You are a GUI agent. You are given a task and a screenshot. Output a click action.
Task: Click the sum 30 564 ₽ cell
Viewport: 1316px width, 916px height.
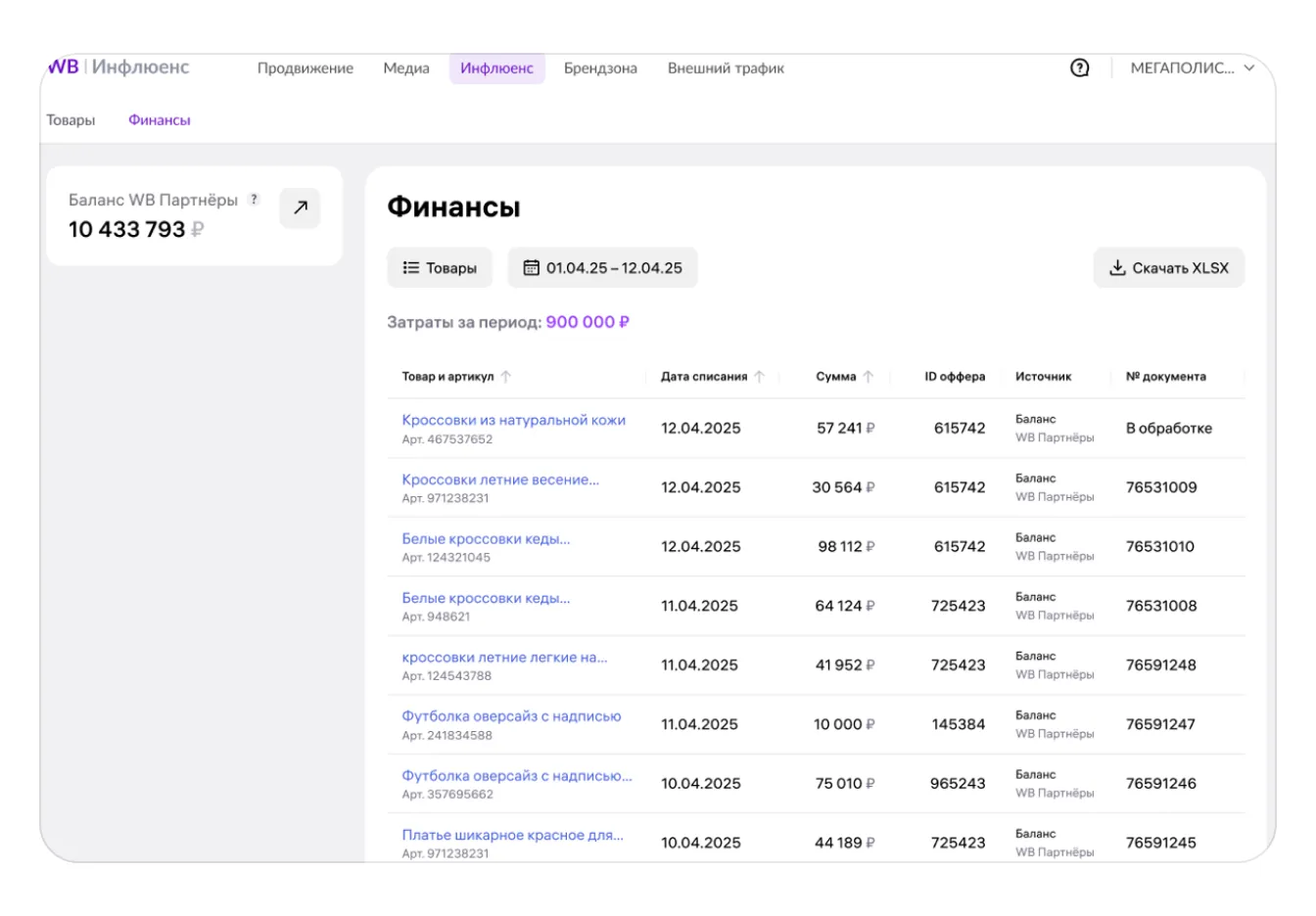[843, 487]
